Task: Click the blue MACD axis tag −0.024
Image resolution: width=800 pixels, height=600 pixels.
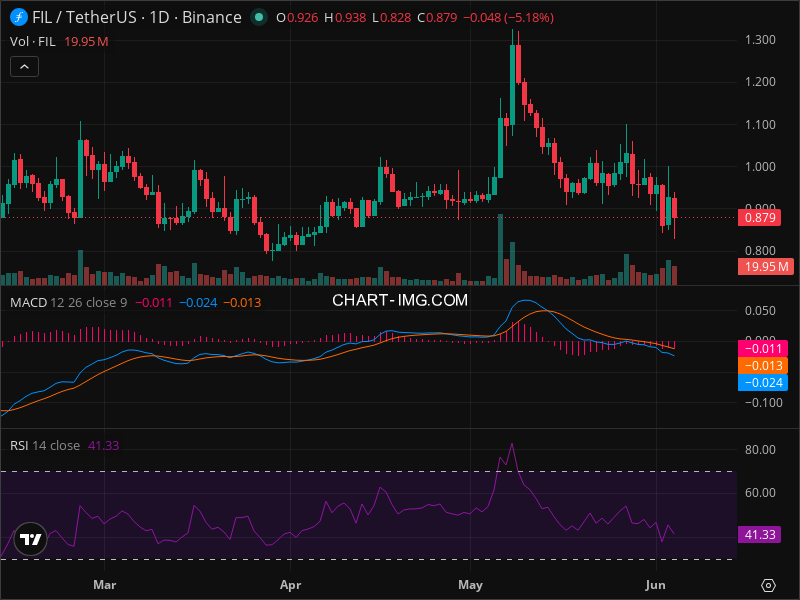Action: coord(763,383)
